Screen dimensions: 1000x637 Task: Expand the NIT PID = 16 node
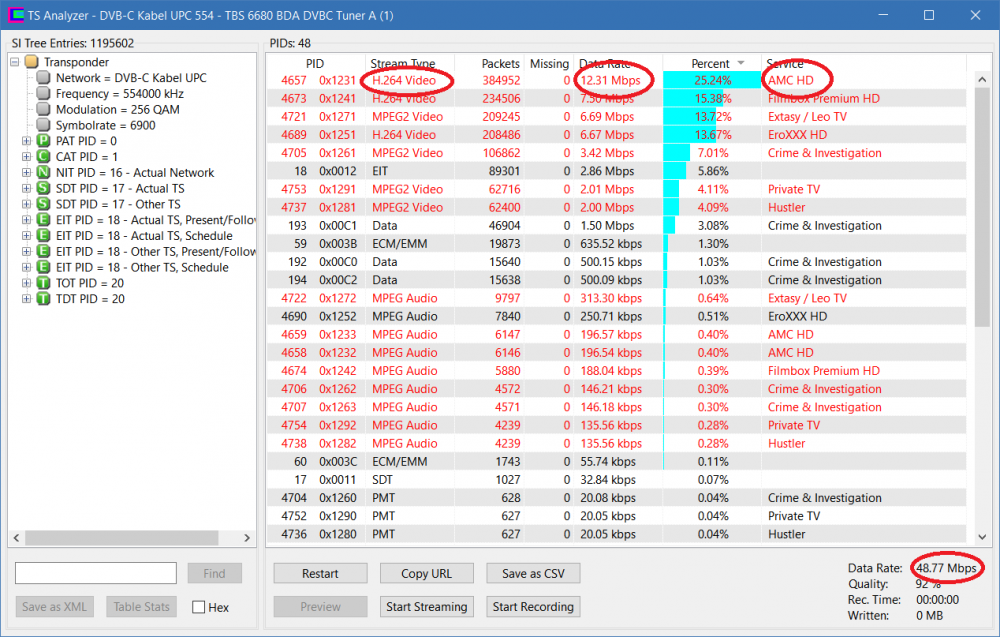coord(26,172)
